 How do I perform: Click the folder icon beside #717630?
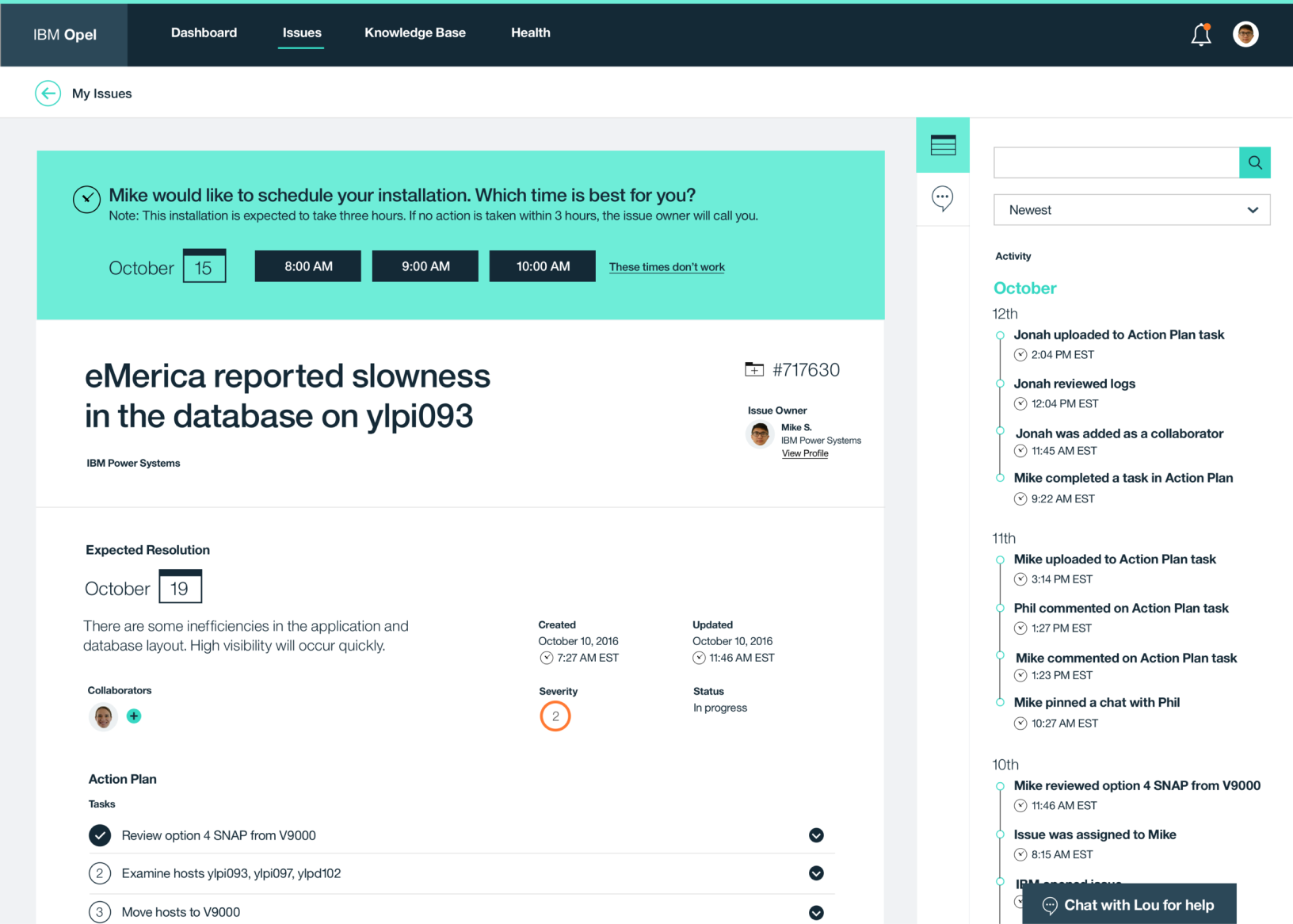click(x=754, y=369)
